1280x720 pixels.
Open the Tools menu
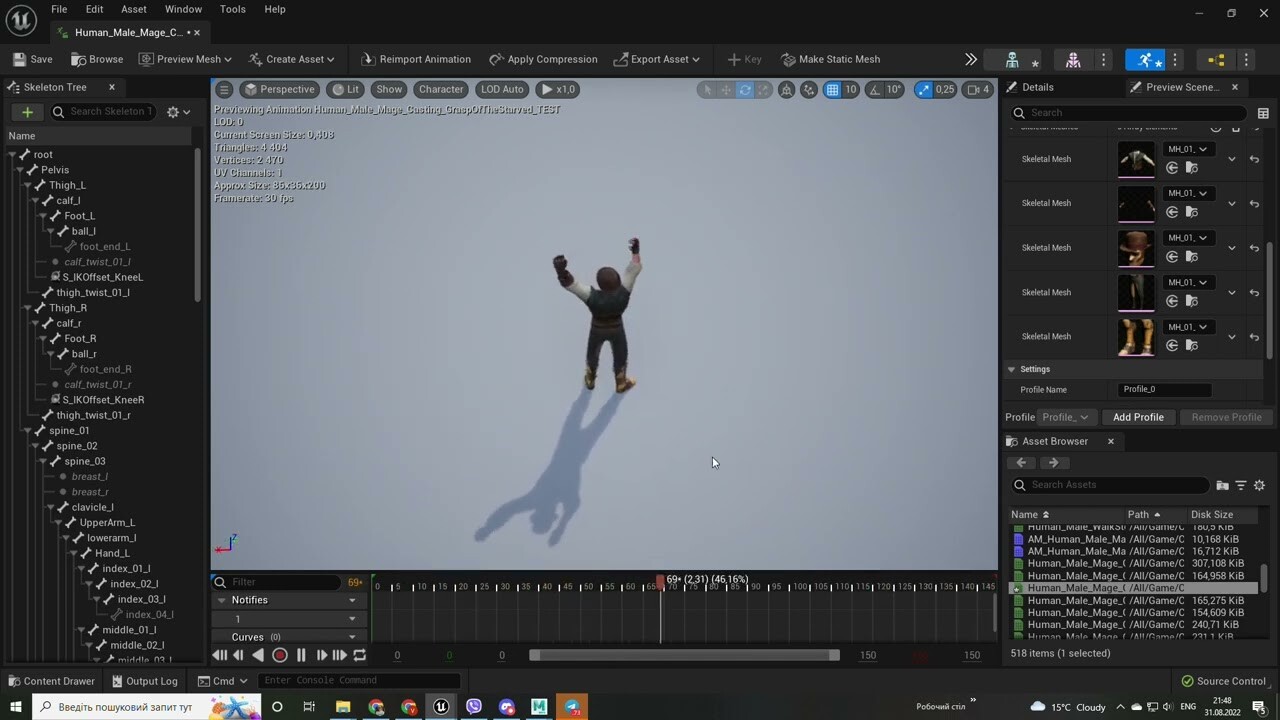click(232, 9)
